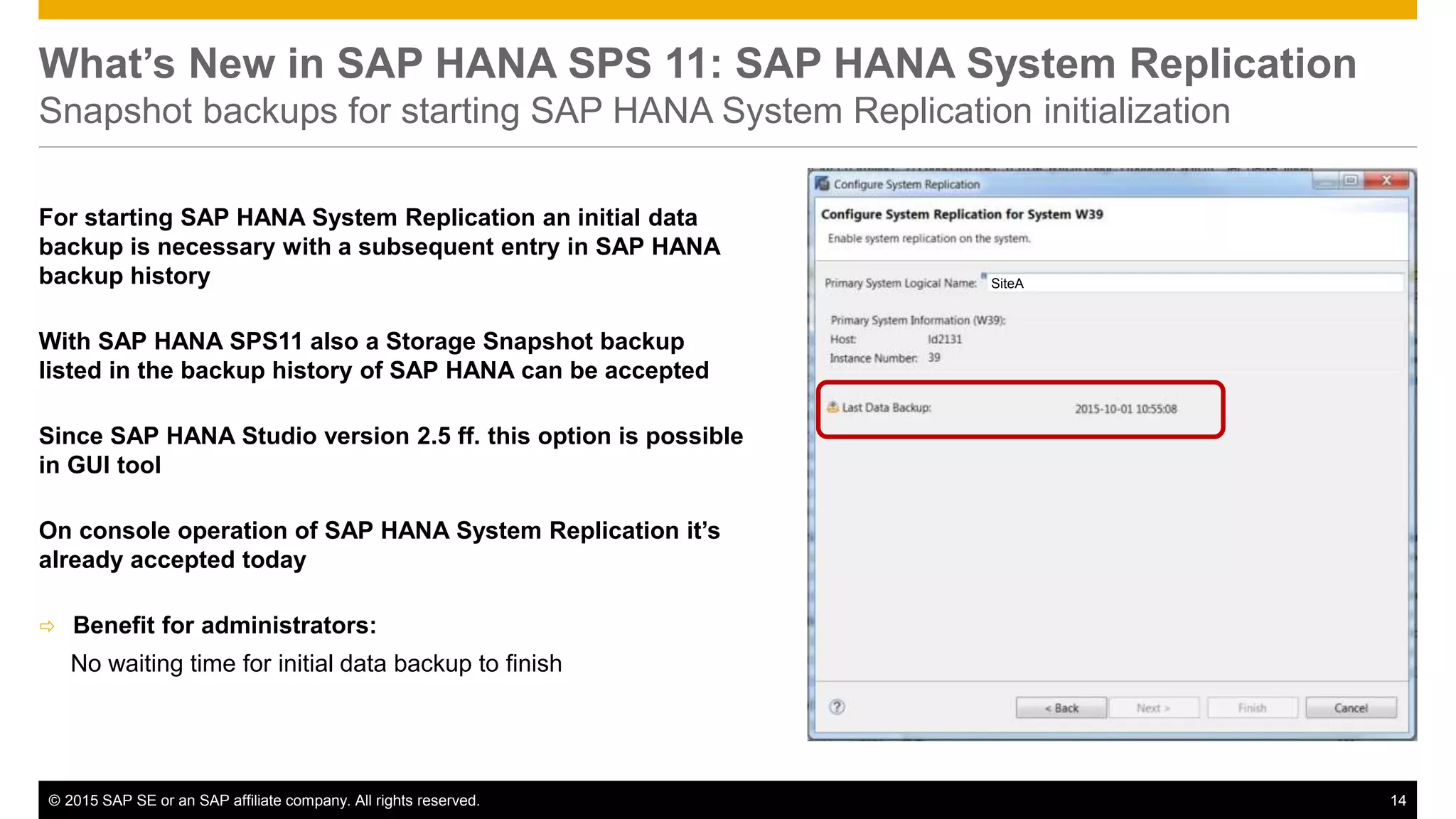Click the host value ld2131
This screenshot has width=1456, height=819.
(945, 339)
